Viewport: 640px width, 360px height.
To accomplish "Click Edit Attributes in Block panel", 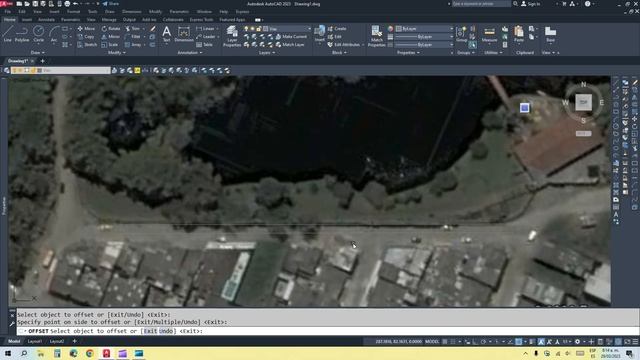I will pos(344,44).
